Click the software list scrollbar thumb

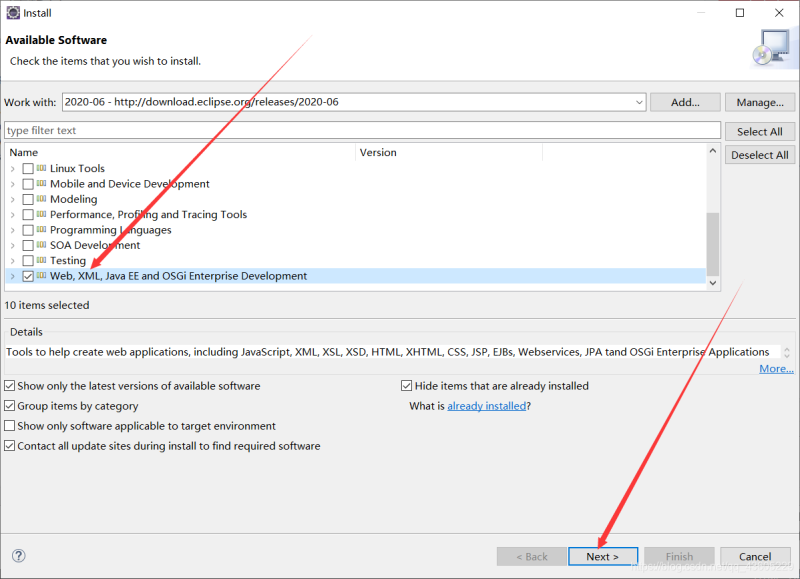click(713, 244)
